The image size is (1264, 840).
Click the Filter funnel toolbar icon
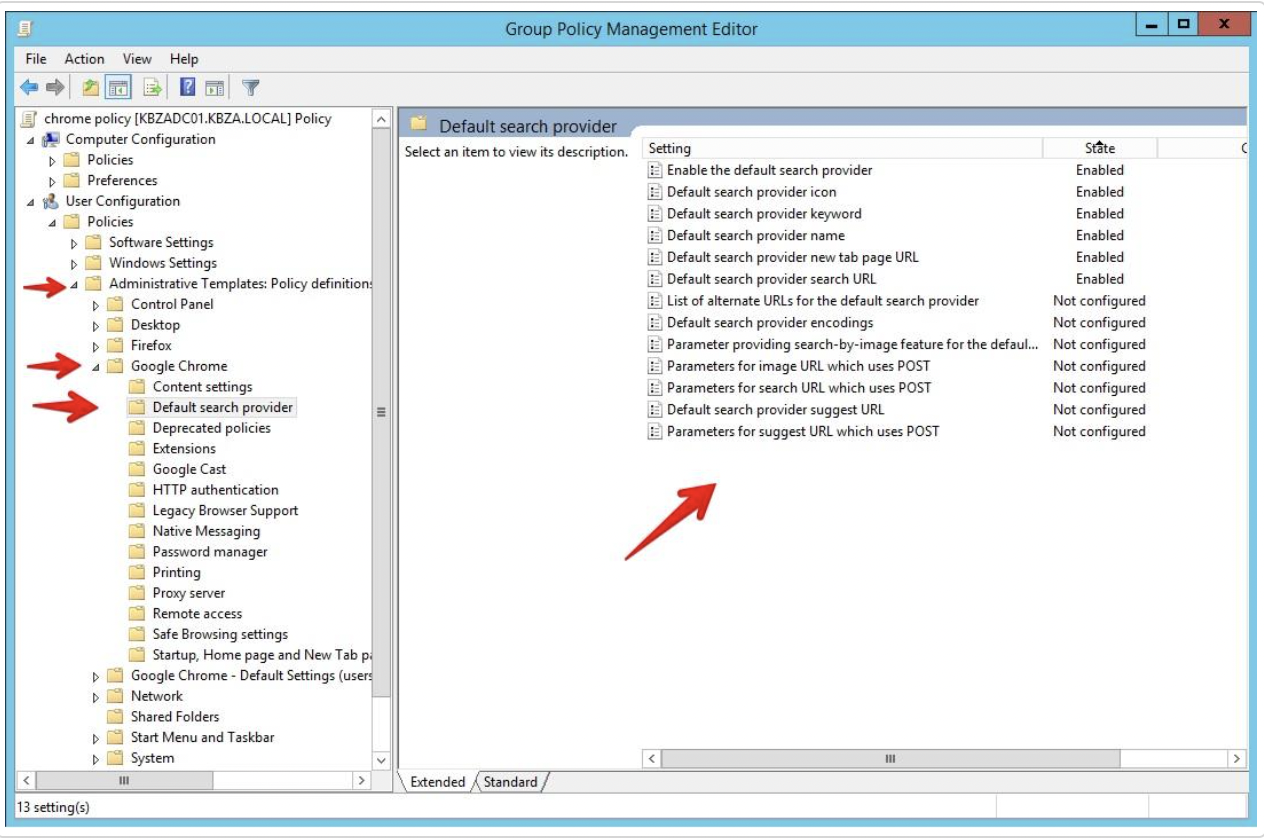[x=251, y=88]
